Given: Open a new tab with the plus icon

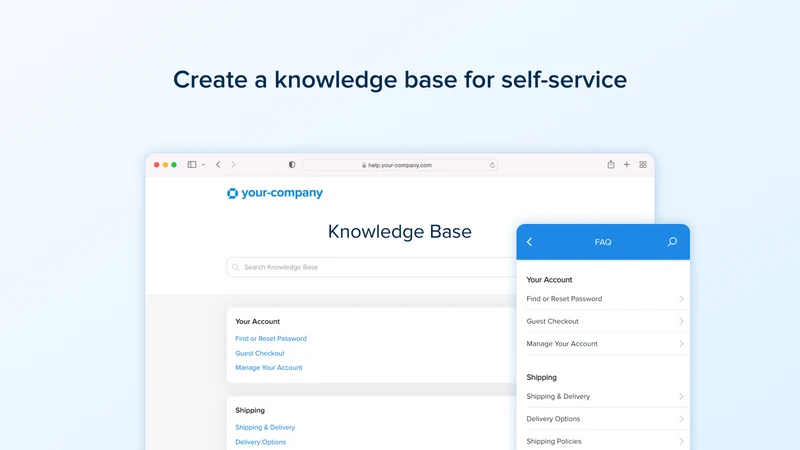Looking at the screenshot, I should pos(627,165).
